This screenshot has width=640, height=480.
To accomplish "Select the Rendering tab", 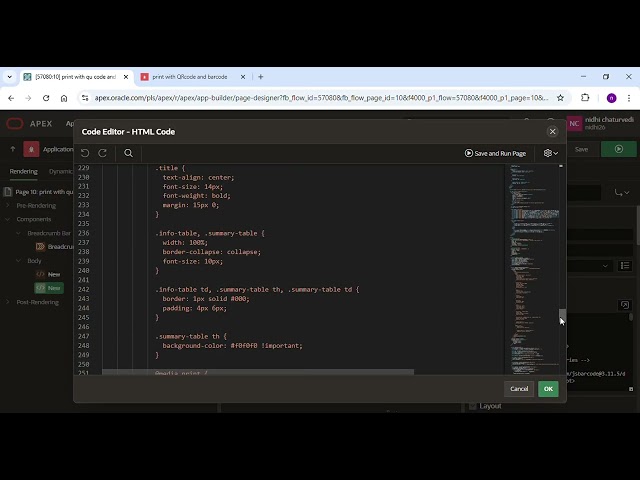I will 23,171.
